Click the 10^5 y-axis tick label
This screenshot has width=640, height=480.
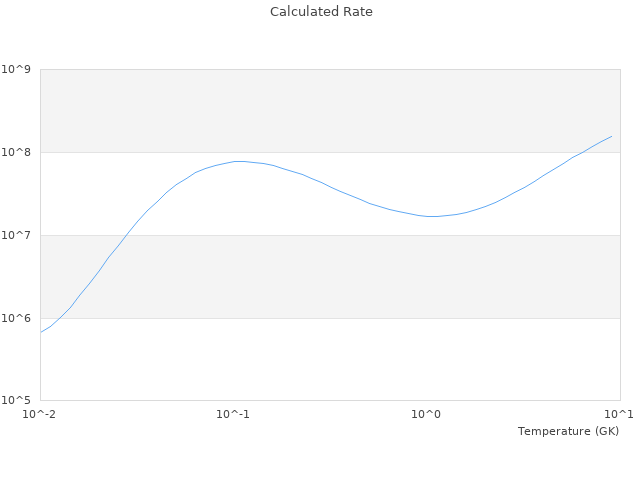[16, 401]
